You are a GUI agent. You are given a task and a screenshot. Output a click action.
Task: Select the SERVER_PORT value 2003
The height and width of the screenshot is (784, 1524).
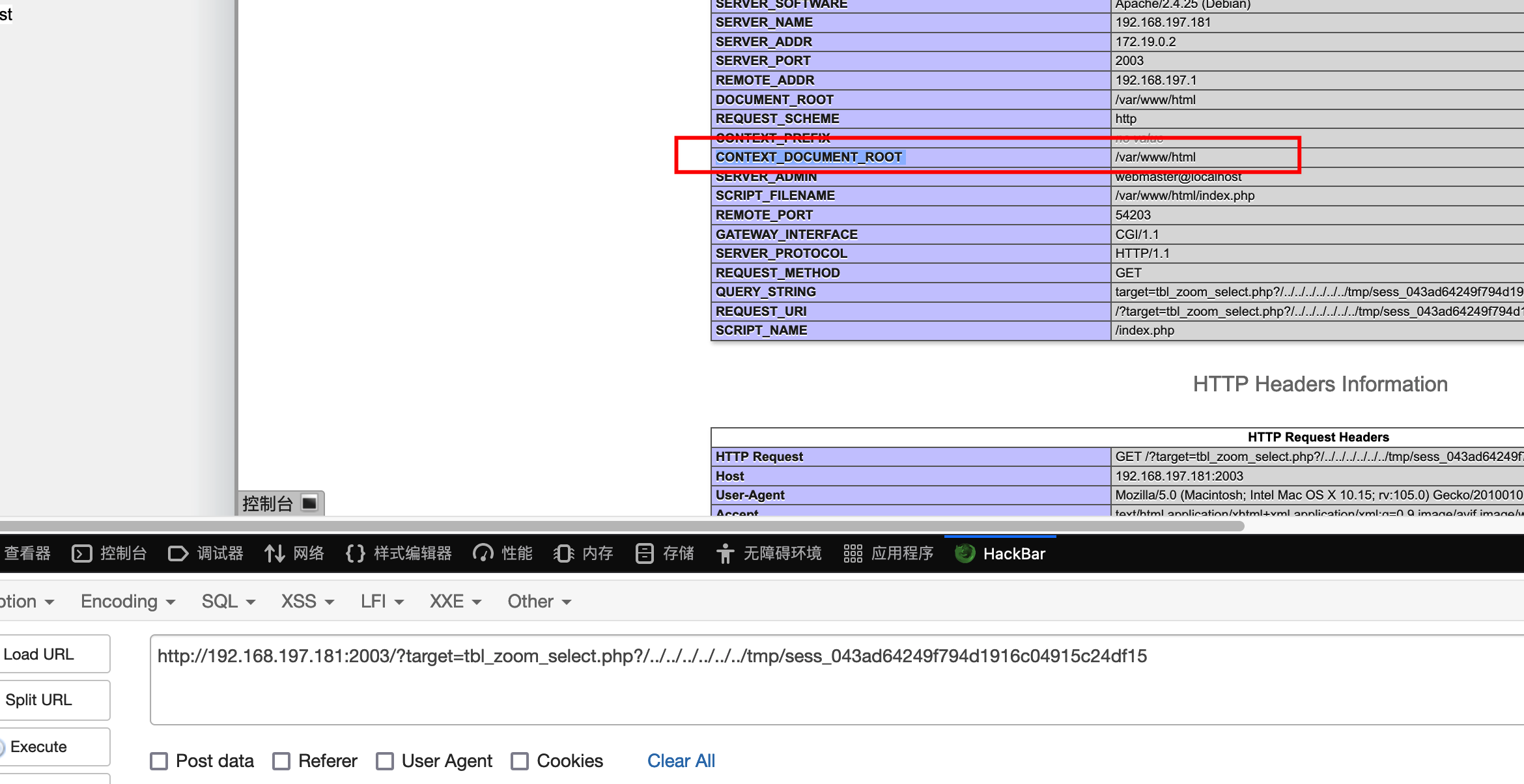click(x=1129, y=61)
